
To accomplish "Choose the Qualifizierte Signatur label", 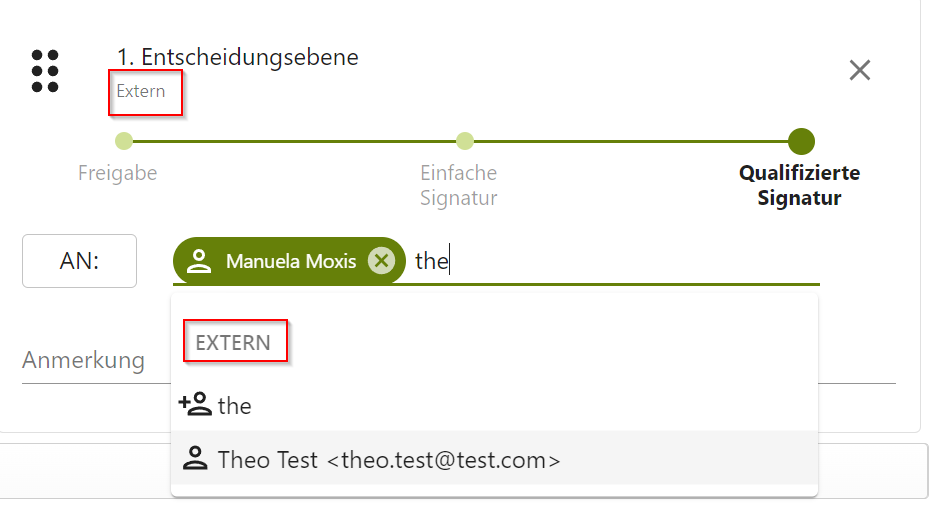I will [x=799, y=185].
